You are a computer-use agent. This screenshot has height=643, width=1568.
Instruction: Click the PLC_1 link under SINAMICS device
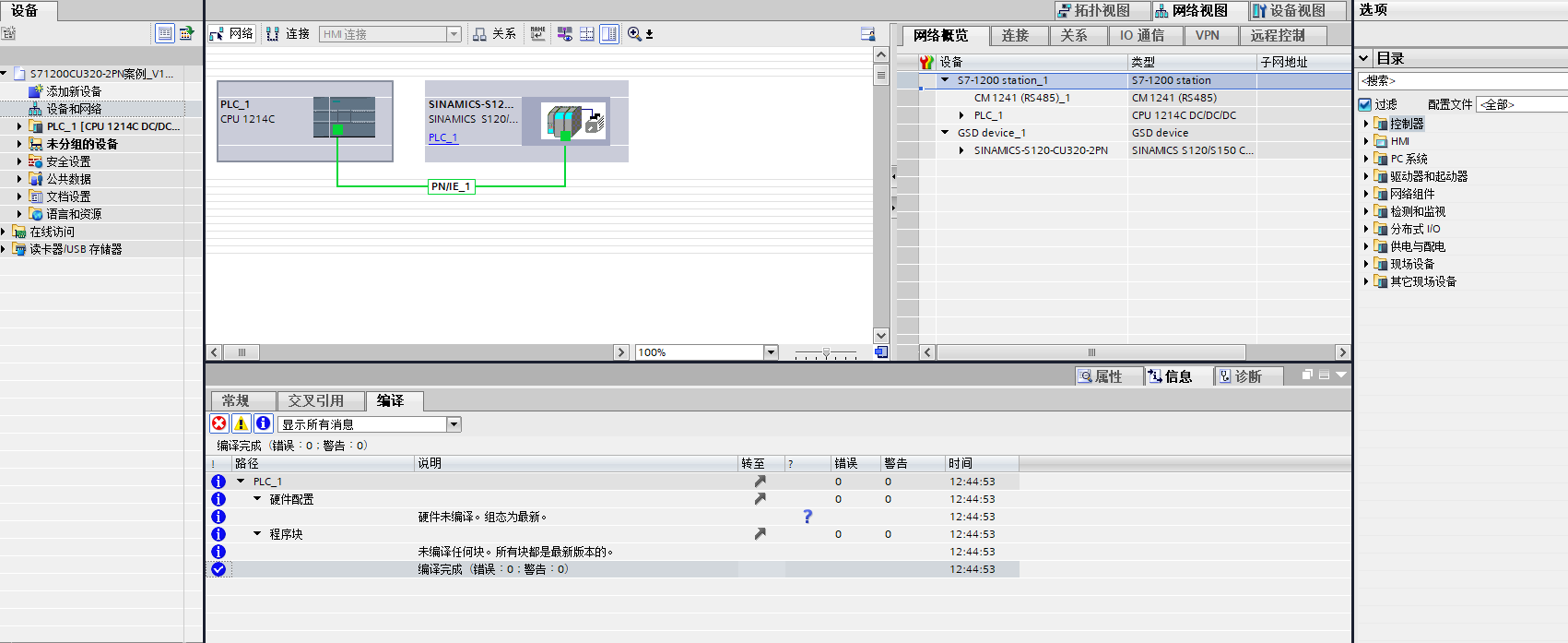point(442,137)
